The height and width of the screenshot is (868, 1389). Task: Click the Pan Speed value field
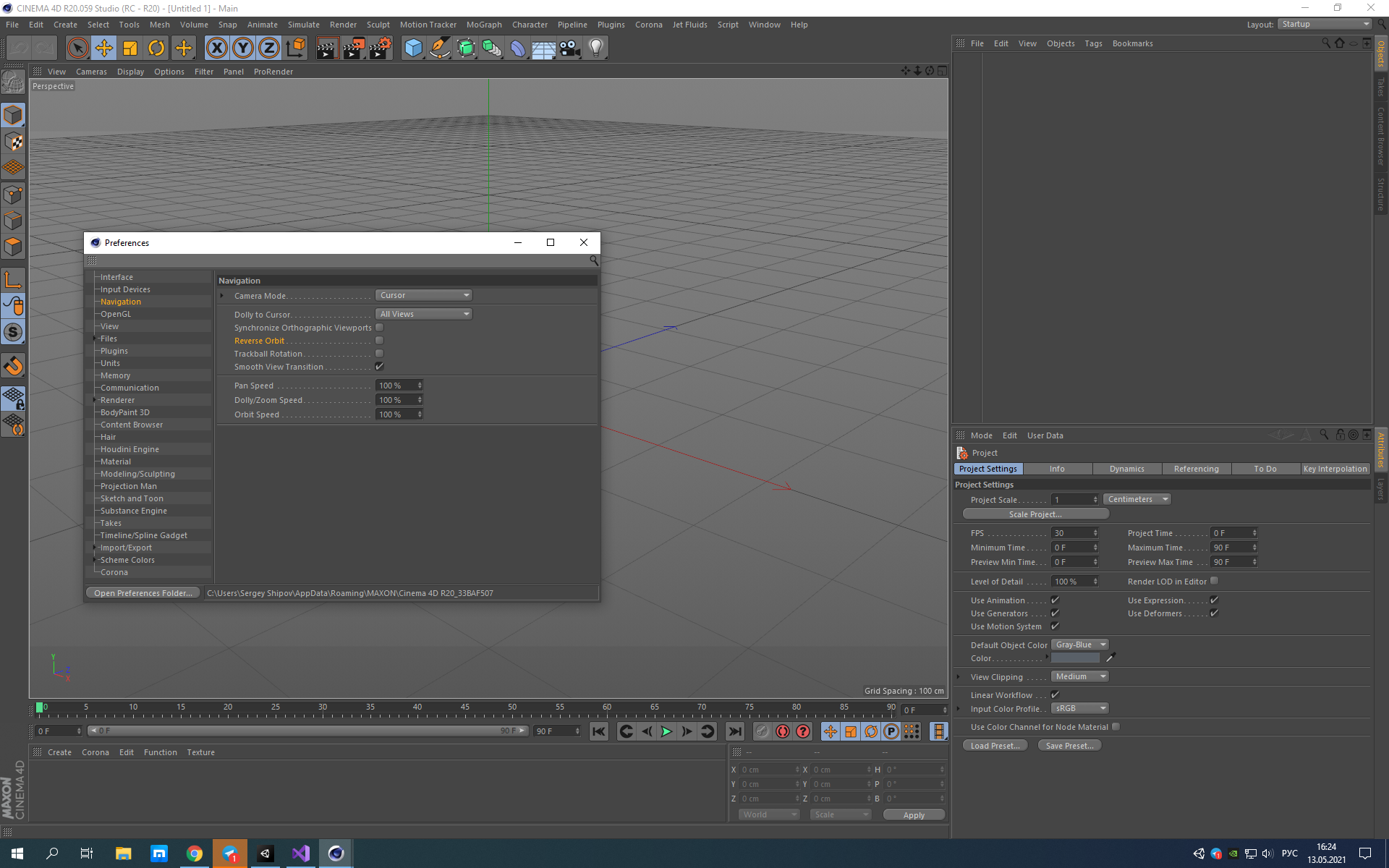[x=399, y=386]
